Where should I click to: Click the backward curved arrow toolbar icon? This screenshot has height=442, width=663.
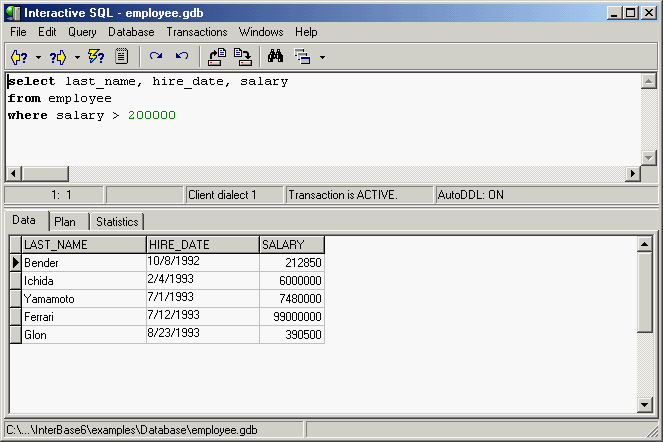[181, 56]
